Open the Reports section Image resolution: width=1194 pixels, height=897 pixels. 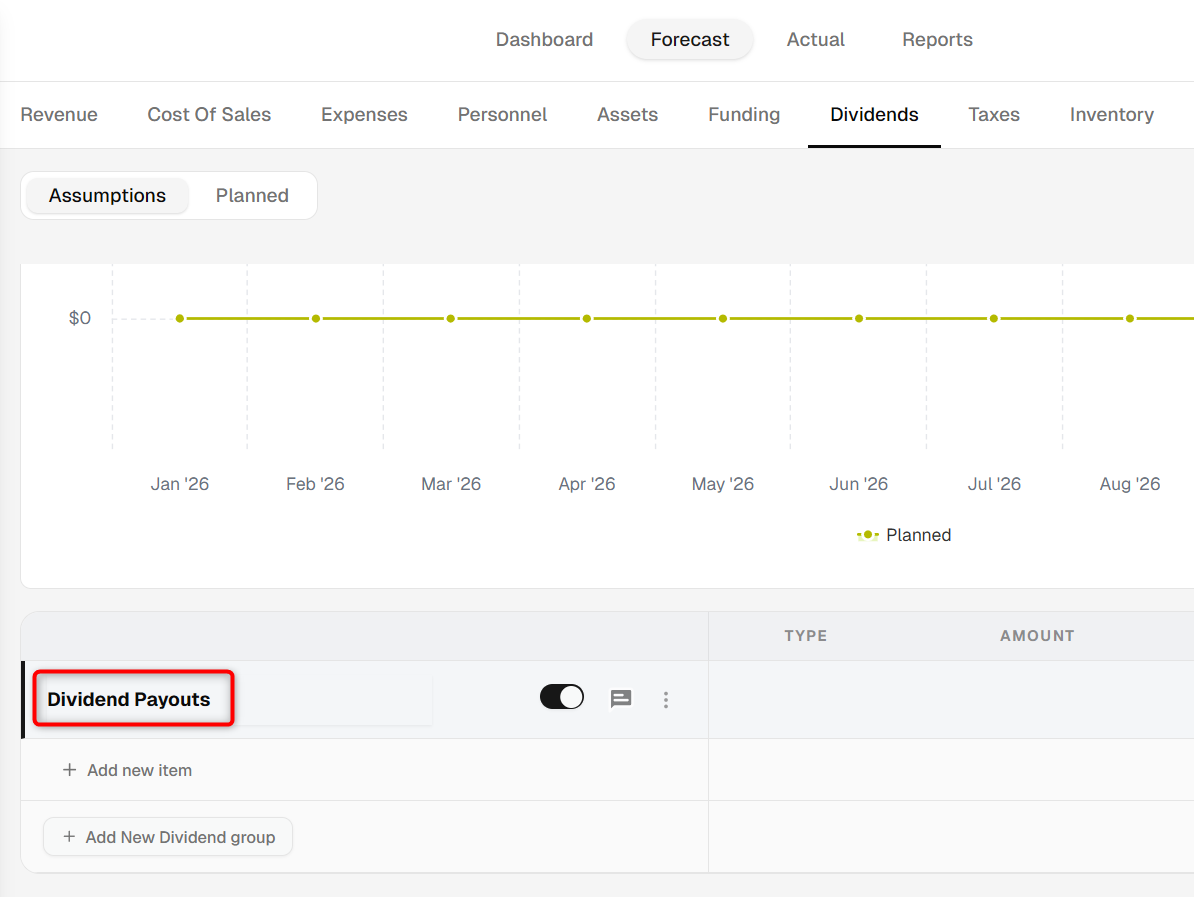(937, 40)
